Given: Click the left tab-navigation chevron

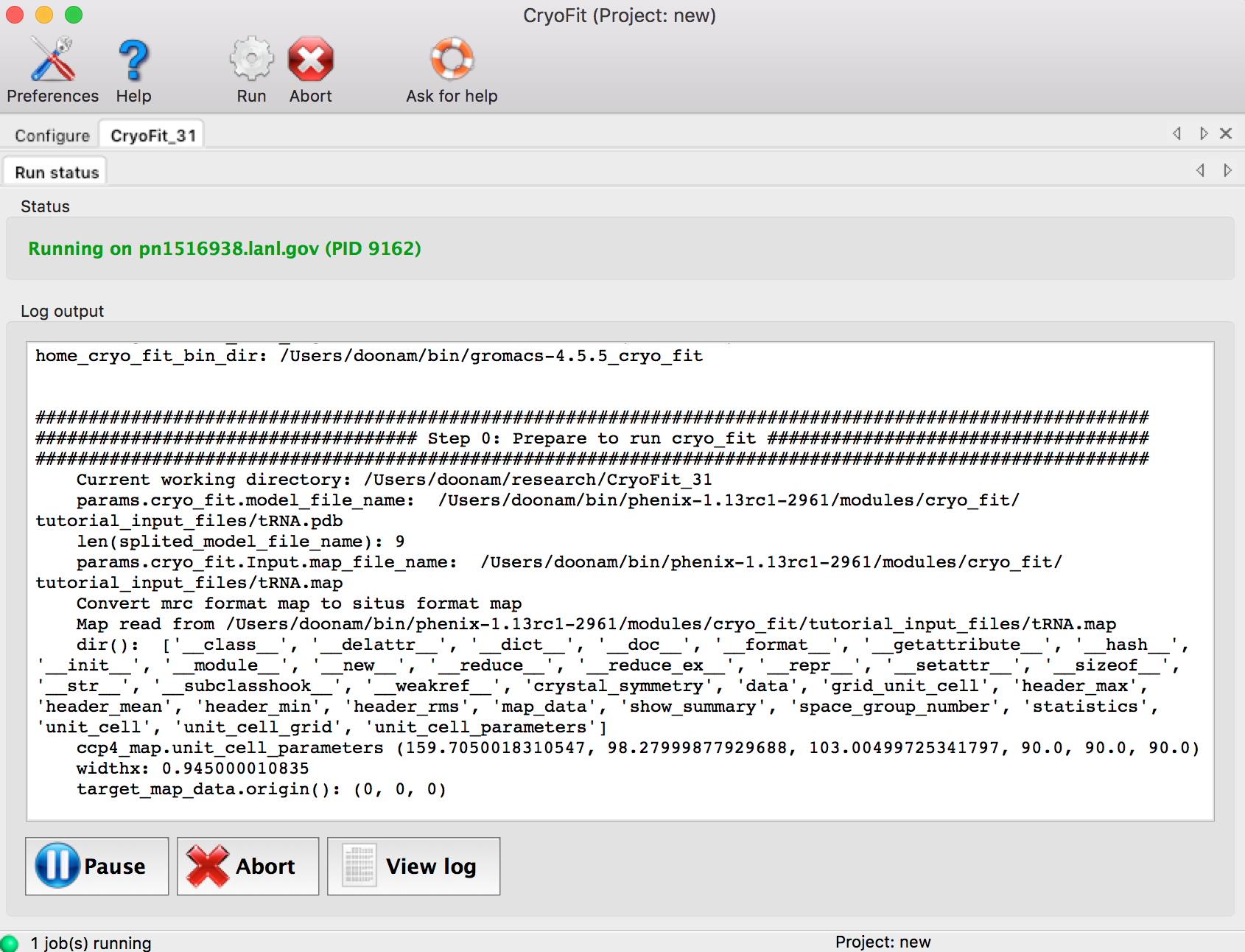Looking at the screenshot, I should (1176, 133).
